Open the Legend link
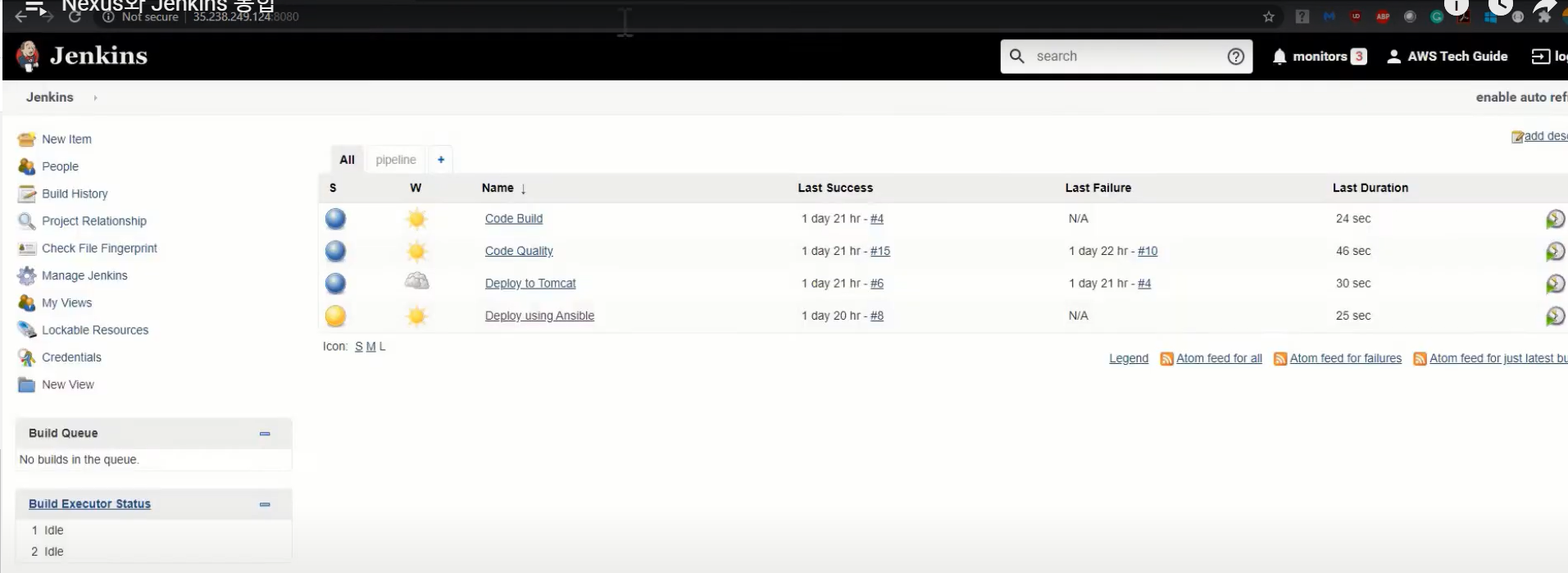1568x573 pixels. (1129, 359)
